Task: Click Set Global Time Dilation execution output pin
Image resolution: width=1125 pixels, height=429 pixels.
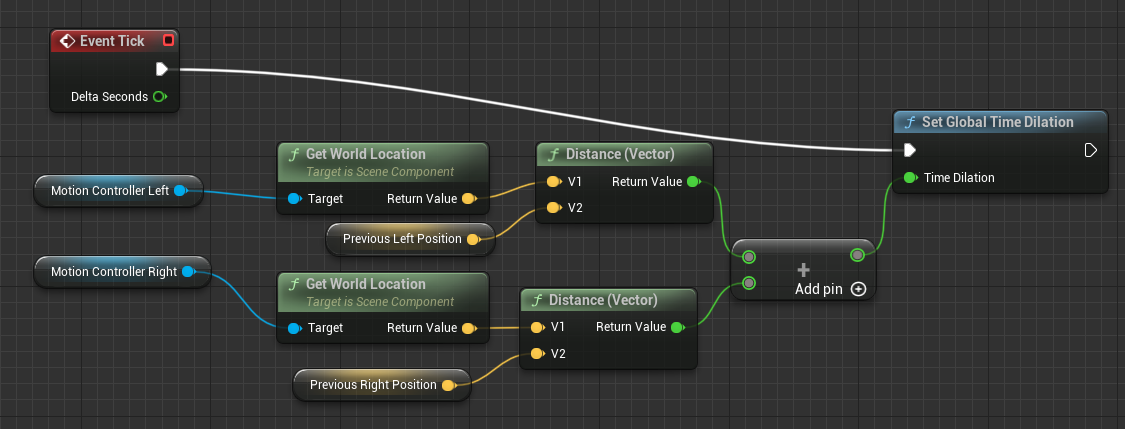Action: pos(1091,150)
